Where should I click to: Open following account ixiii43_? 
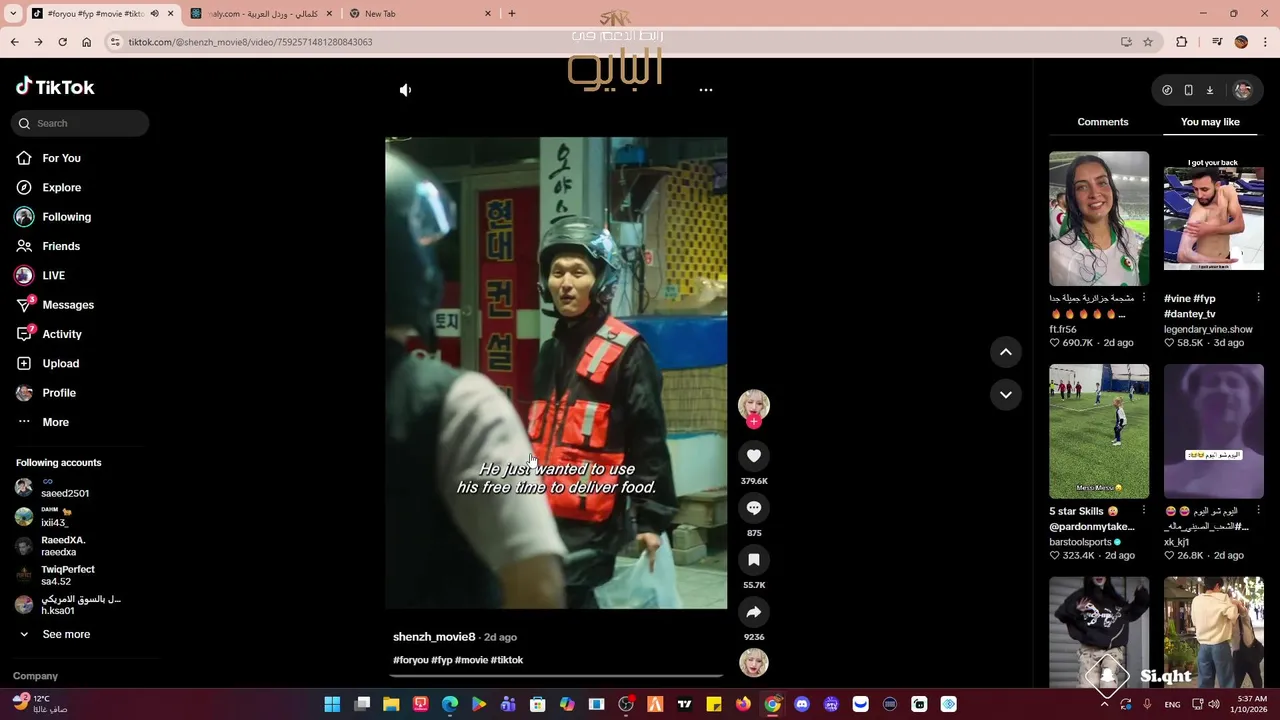[55, 517]
